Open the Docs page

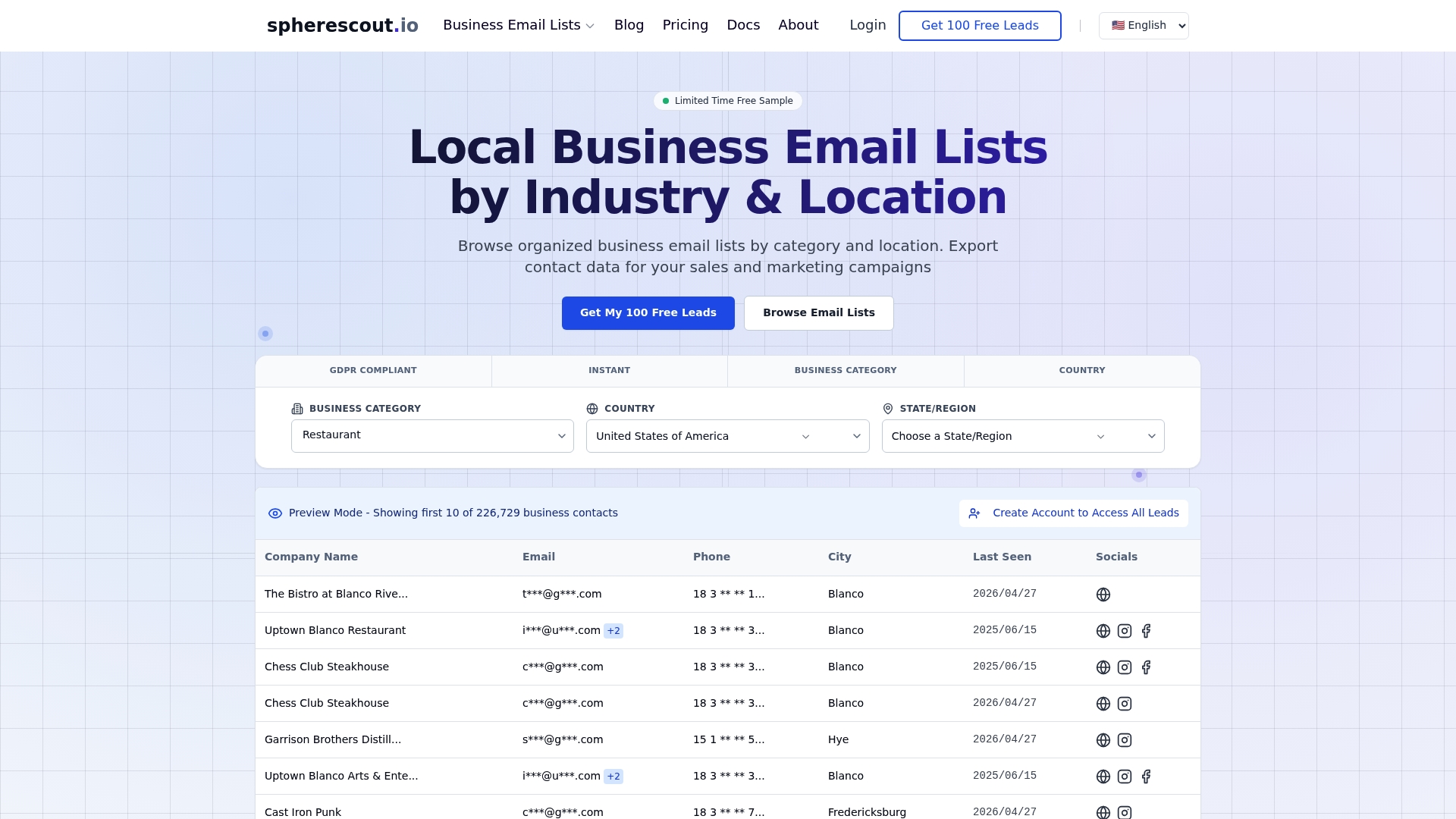pyautogui.click(x=743, y=25)
